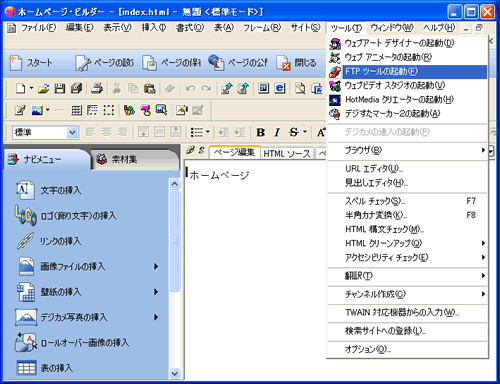This screenshot has width=500, height=384.
Task: Click the Italic I formatting icon
Action: [x=277, y=132]
